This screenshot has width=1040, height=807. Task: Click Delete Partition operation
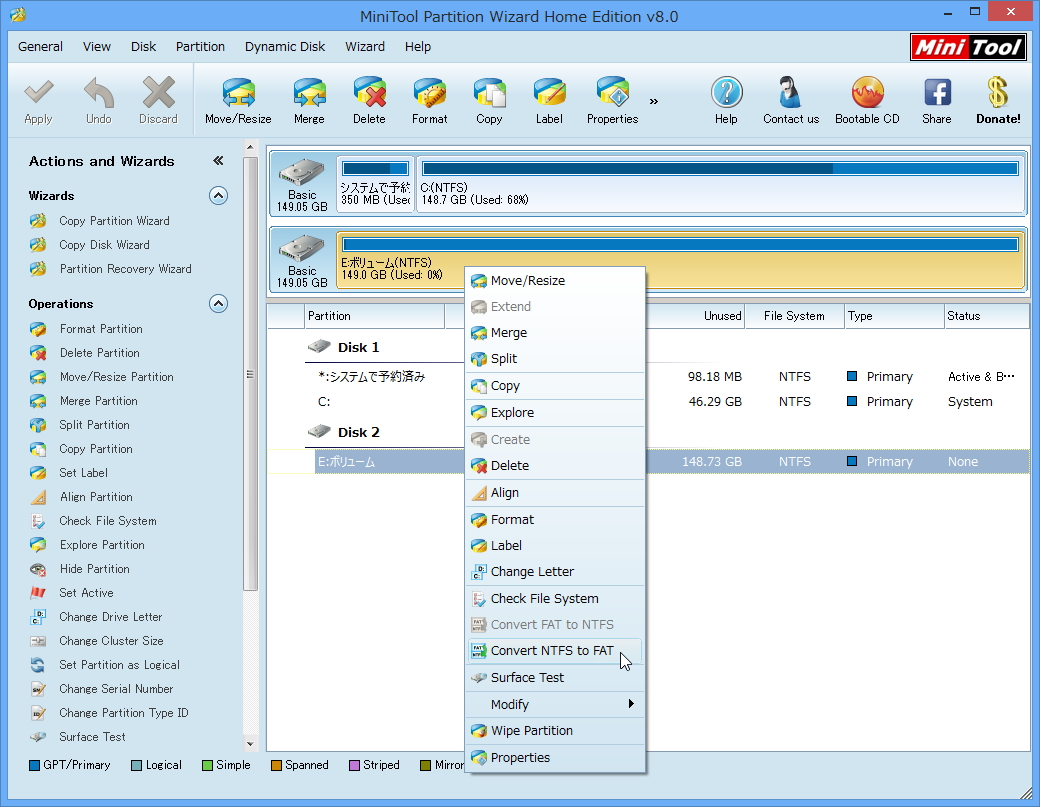(99, 353)
